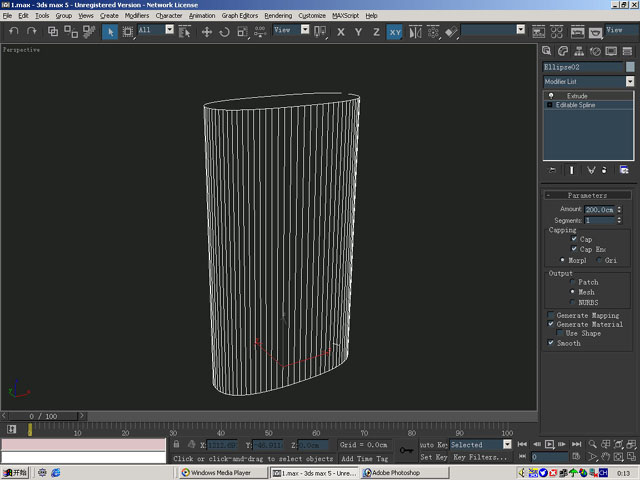Image resolution: width=640 pixels, height=480 pixels.
Task: Open the Rendering menu
Action: [x=278, y=16]
